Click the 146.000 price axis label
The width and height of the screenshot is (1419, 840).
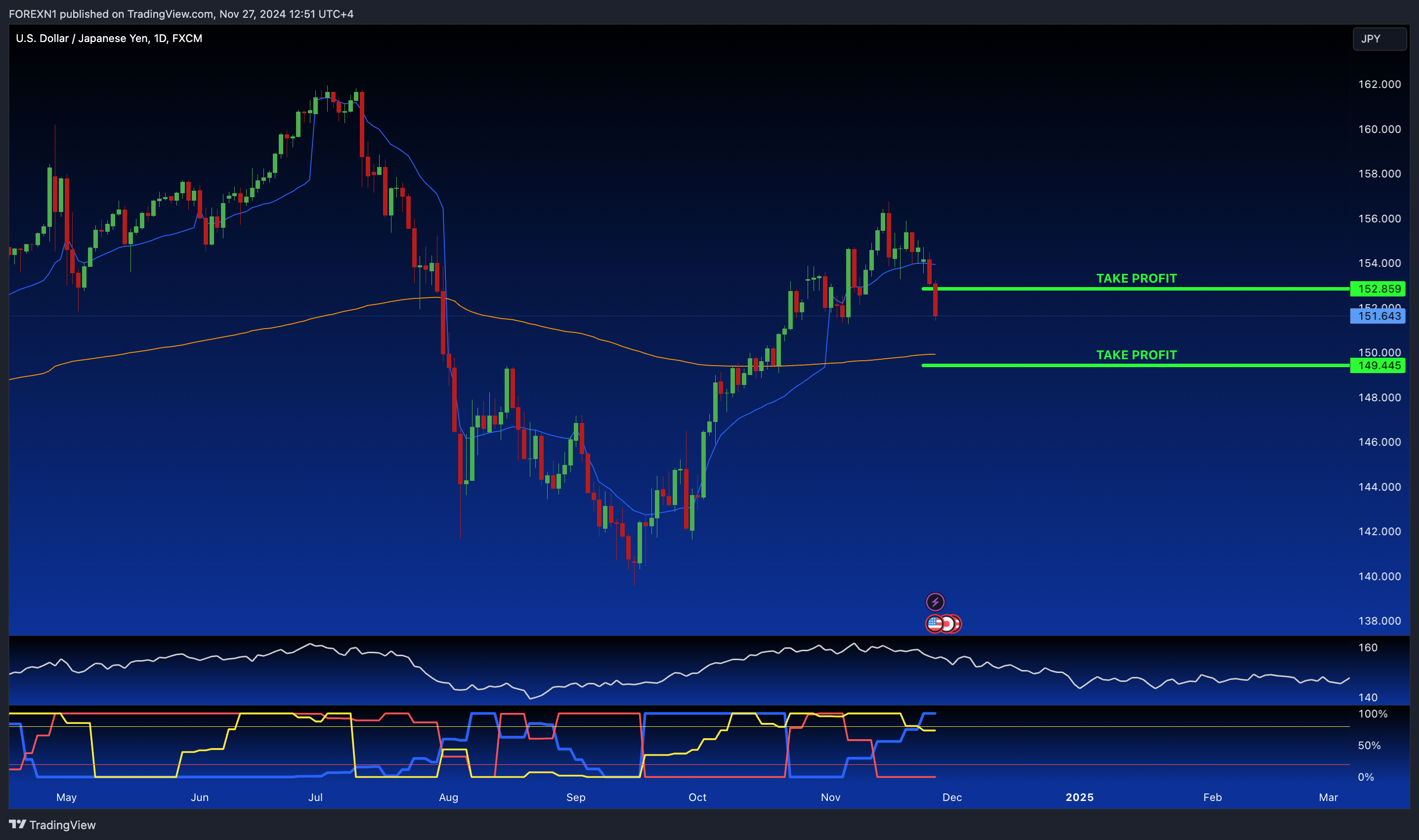[x=1379, y=442]
